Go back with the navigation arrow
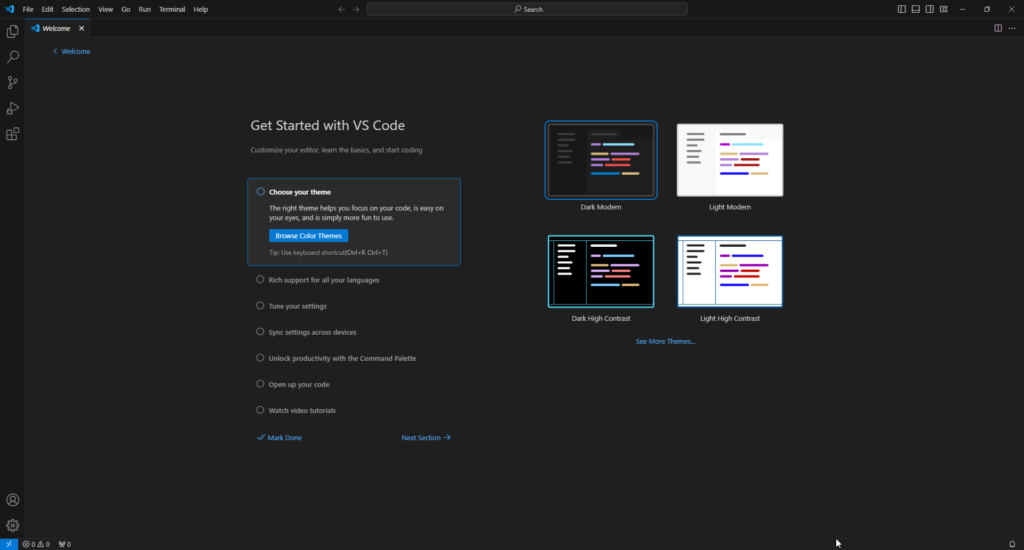 coord(342,9)
